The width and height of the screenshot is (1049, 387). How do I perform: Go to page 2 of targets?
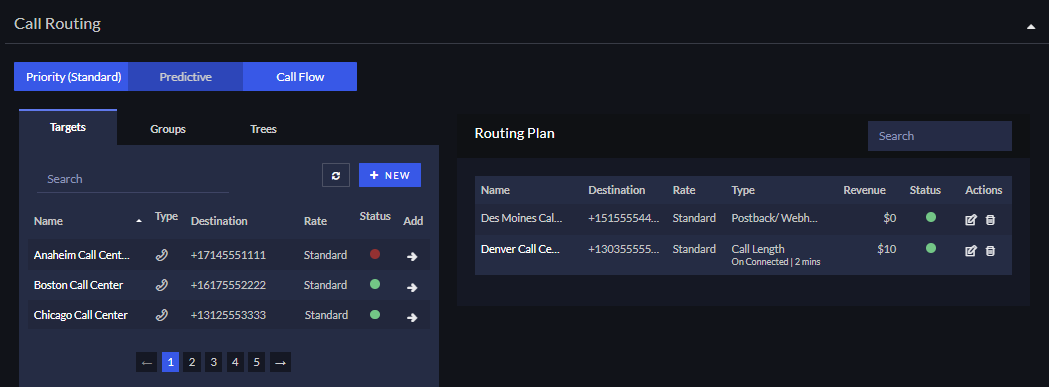tap(191, 362)
